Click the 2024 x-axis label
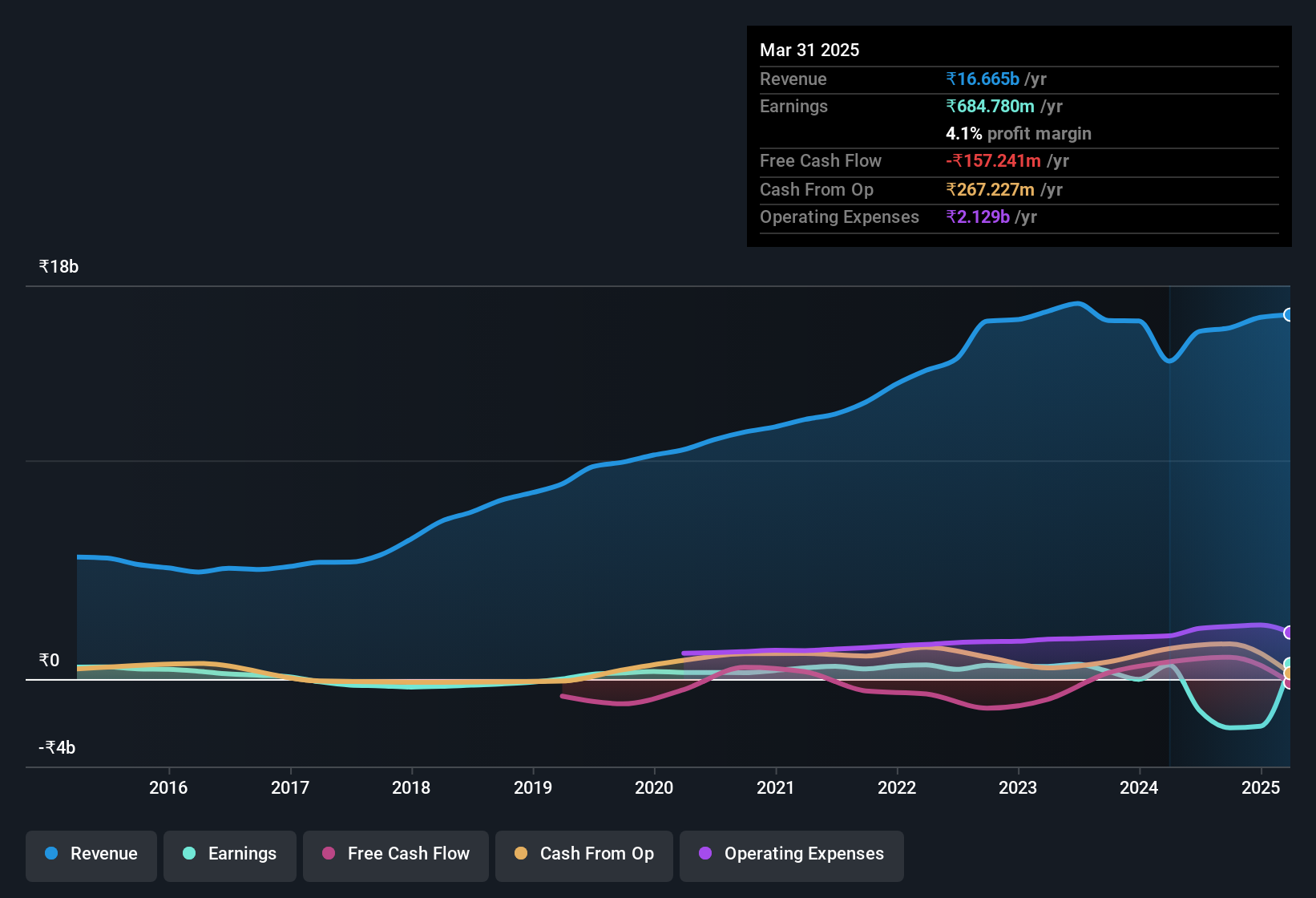The height and width of the screenshot is (898, 1316). tap(1139, 787)
